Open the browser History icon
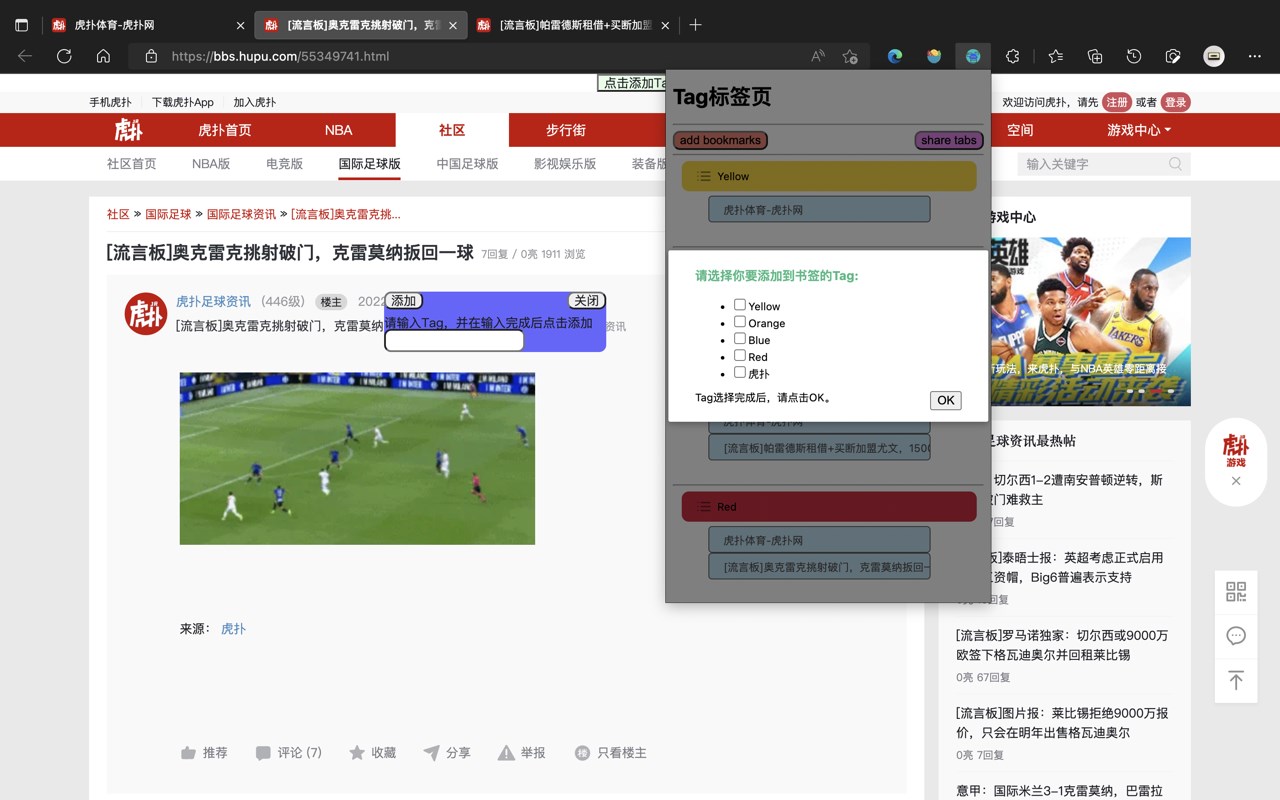 [x=1134, y=56]
